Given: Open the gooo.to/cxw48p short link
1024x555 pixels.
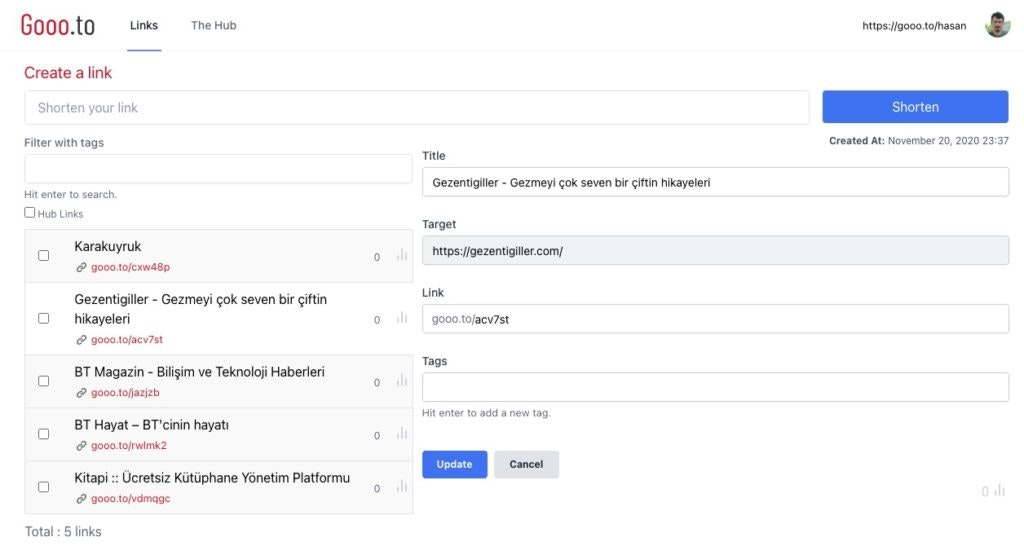Looking at the screenshot, I should tap(130, 267).
